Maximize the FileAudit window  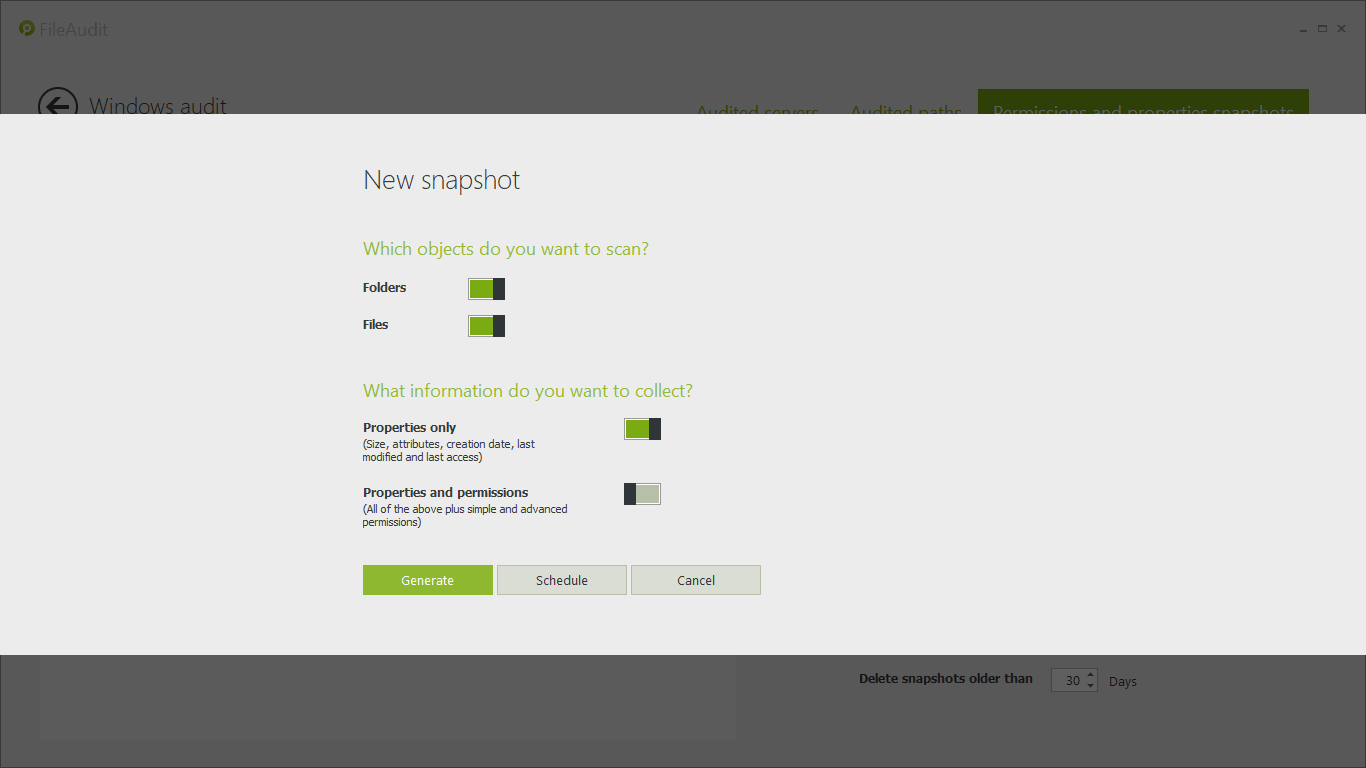pyautogui.click(x=1322, y=29)
